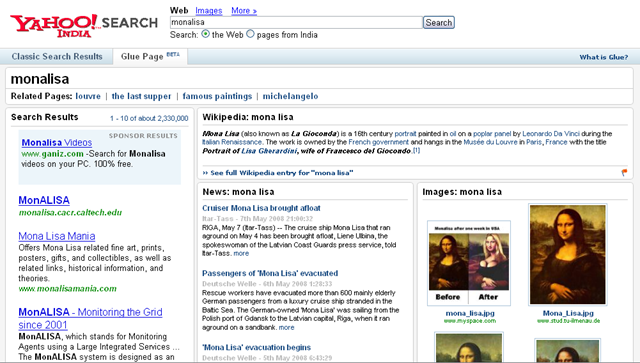This screenshot has width=640, height=363.
Task: Open related page 'michelangelo'
Action: point(290,96)
